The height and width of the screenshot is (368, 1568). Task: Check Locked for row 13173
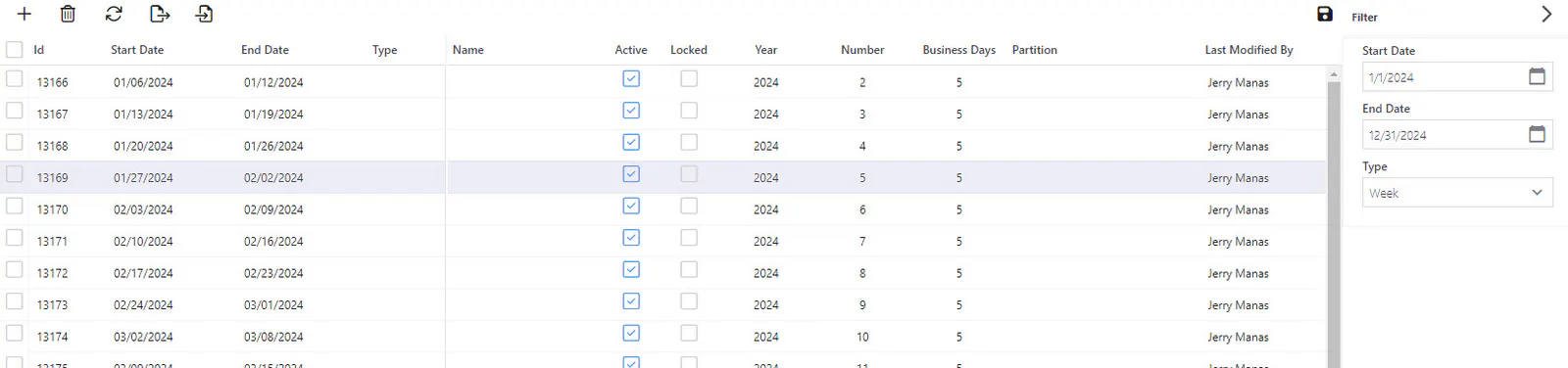click(689, 301)
